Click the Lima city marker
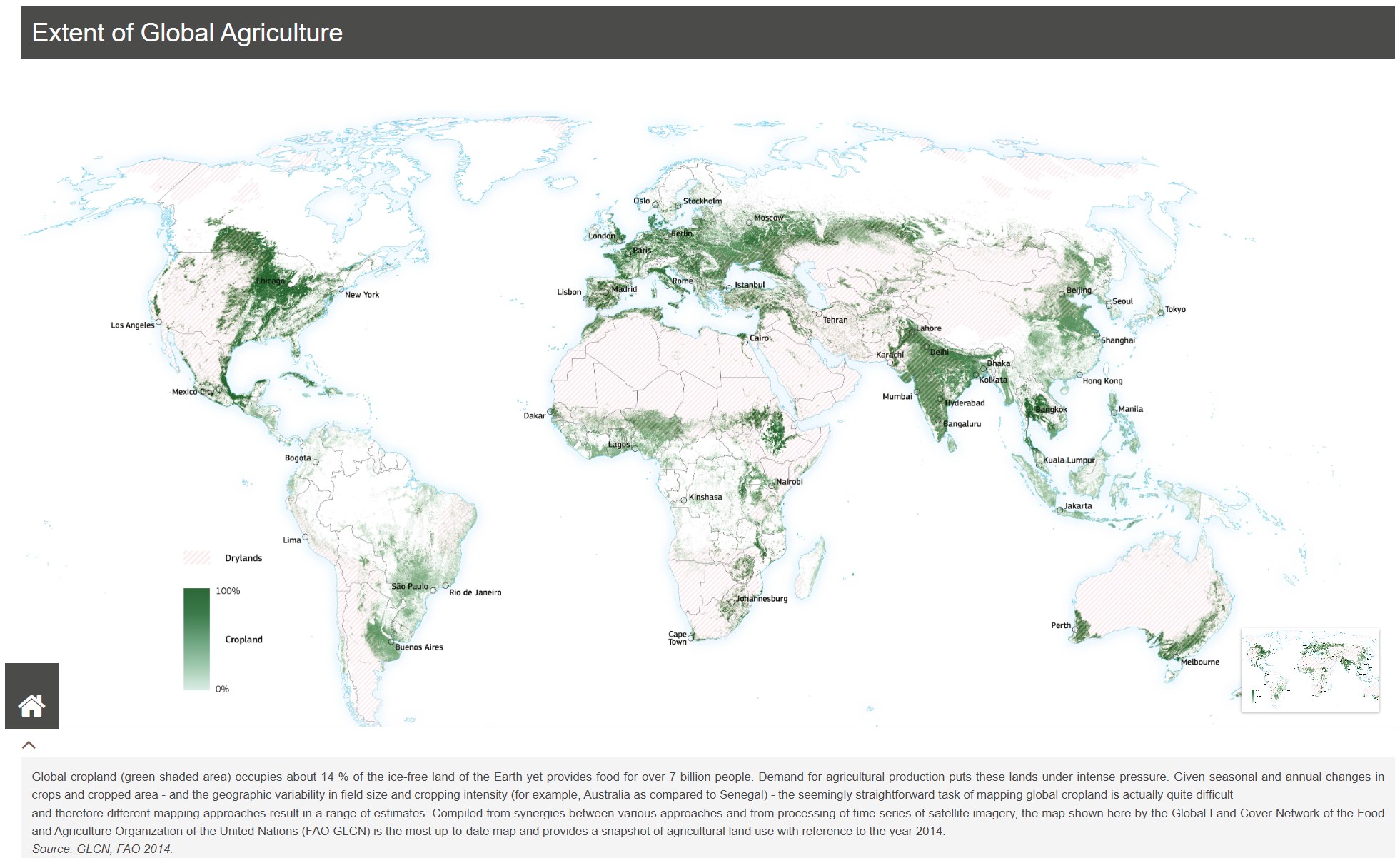 (306, 537)
